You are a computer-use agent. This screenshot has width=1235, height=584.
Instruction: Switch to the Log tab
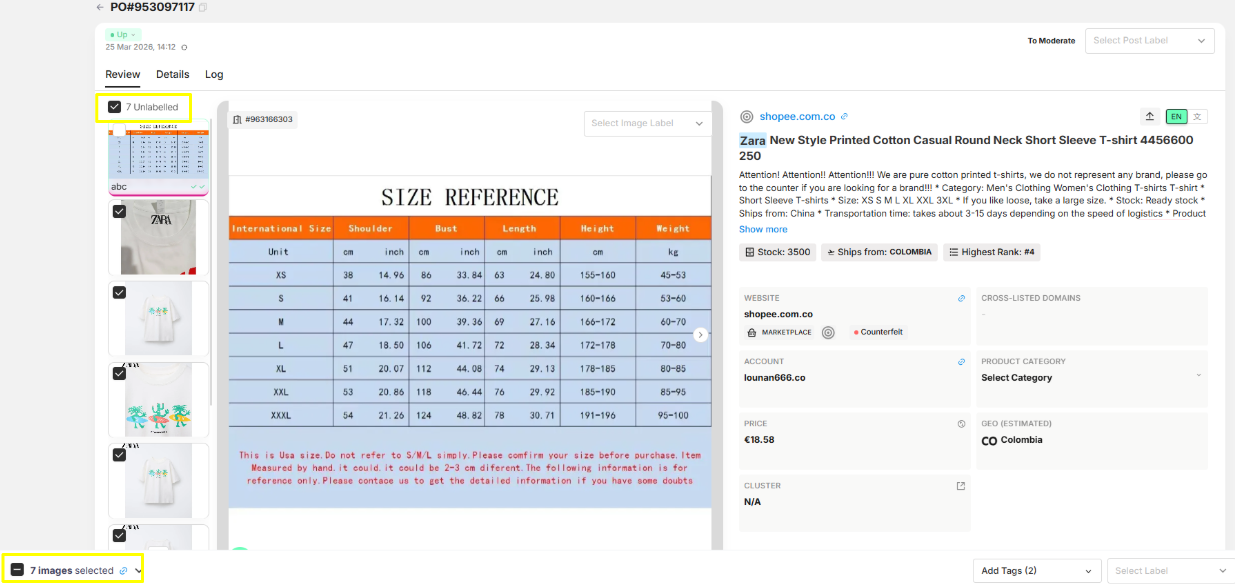(x=214, y=74)
